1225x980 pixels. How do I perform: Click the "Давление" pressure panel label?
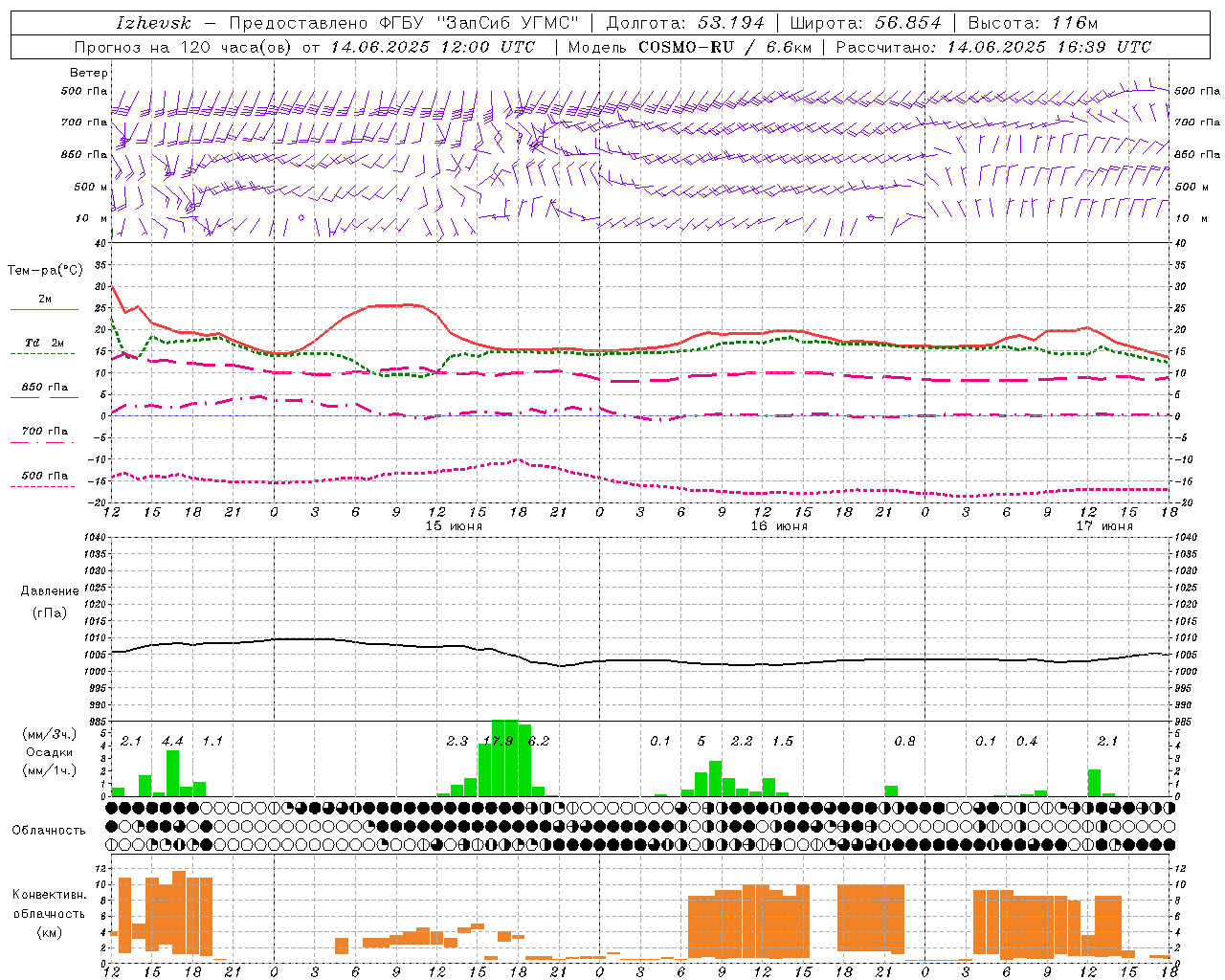pyautogui.click(x=50, y=591)
